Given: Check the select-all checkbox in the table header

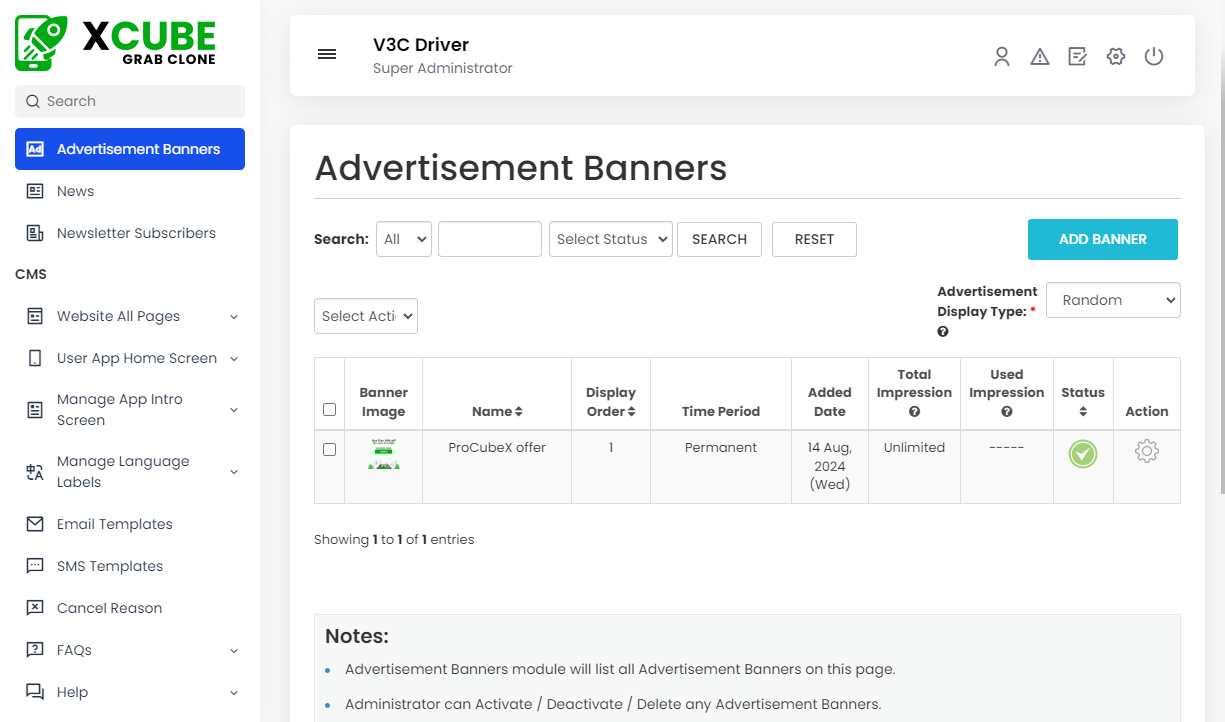Looking at the screenshot, I should coord(329,409).
